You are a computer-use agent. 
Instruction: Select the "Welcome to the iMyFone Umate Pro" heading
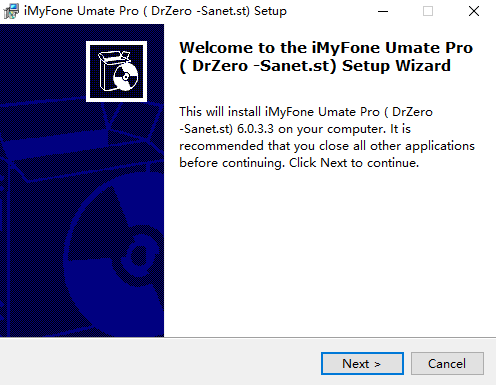point(326,48)
